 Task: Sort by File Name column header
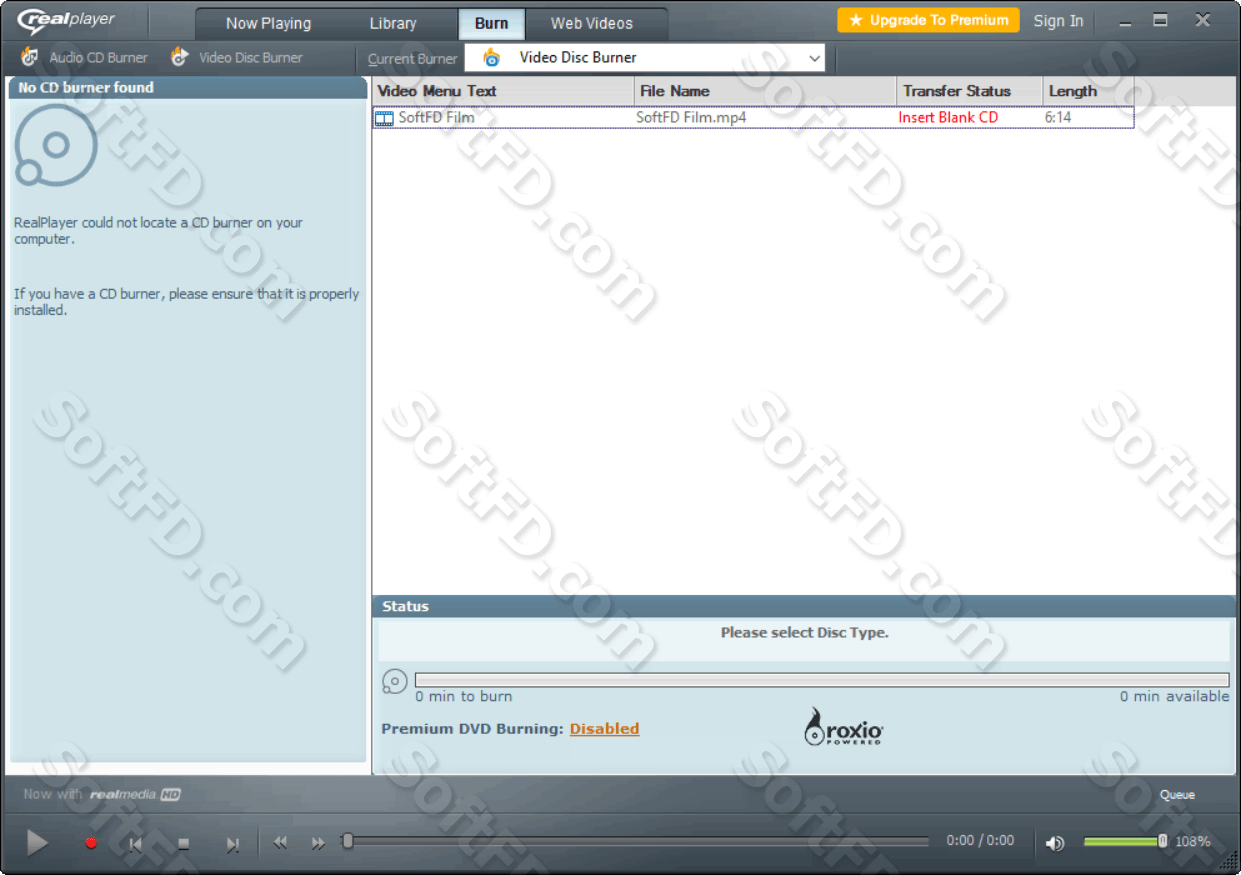[766, 91]
